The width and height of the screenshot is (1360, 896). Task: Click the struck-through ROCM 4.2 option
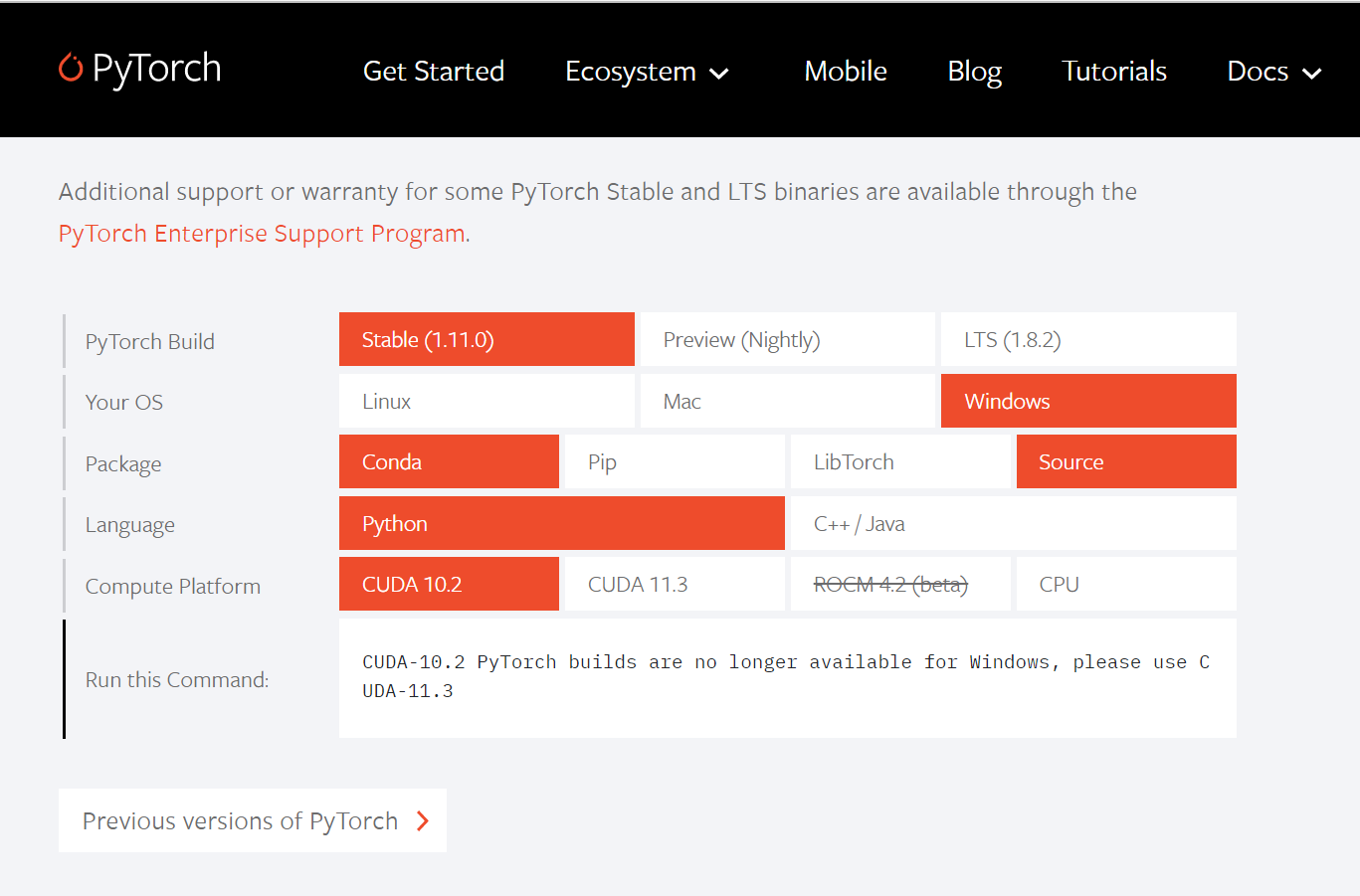tap(899, 584)
